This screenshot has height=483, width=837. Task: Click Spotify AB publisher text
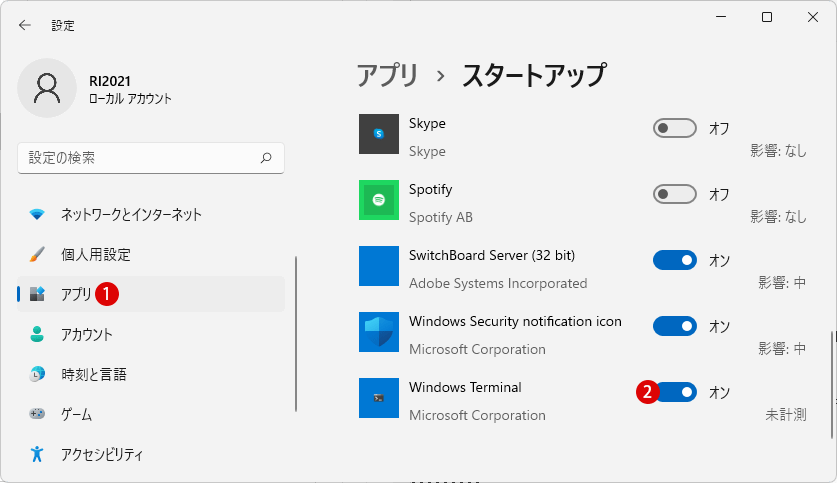point(440,217)
